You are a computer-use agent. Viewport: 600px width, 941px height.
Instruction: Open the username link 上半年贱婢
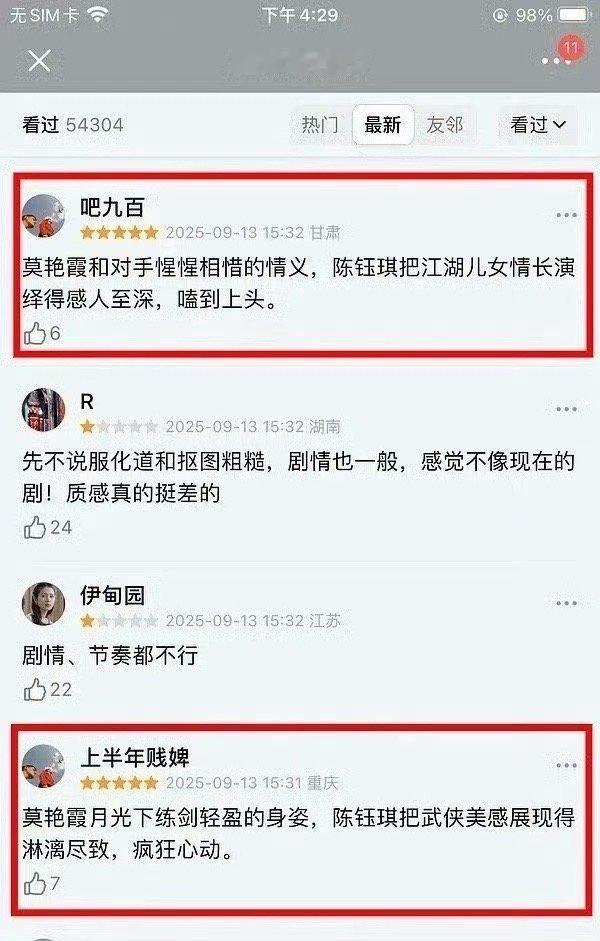(134, 758)
